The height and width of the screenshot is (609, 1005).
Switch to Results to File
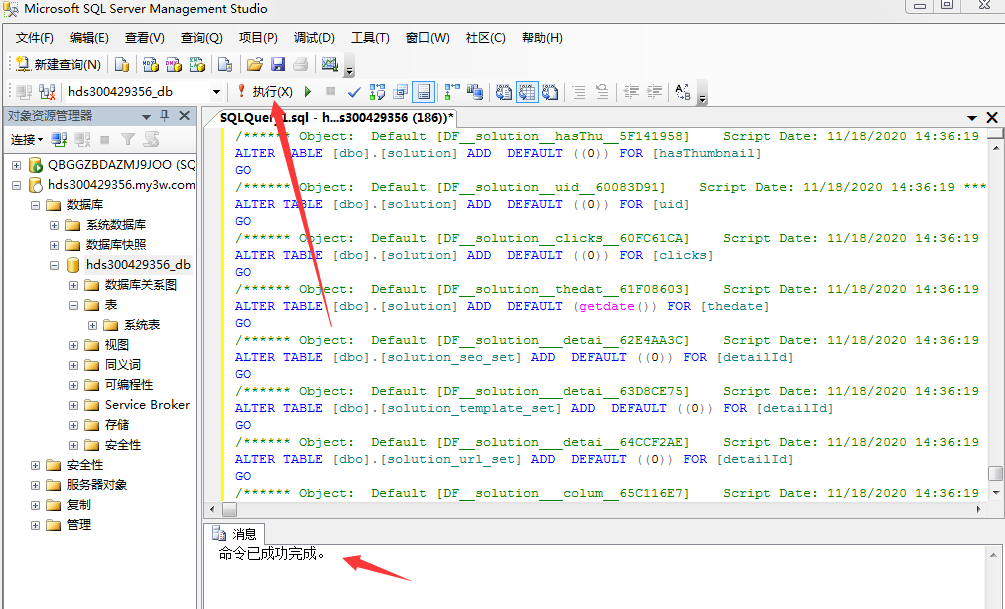coord(550,92)
